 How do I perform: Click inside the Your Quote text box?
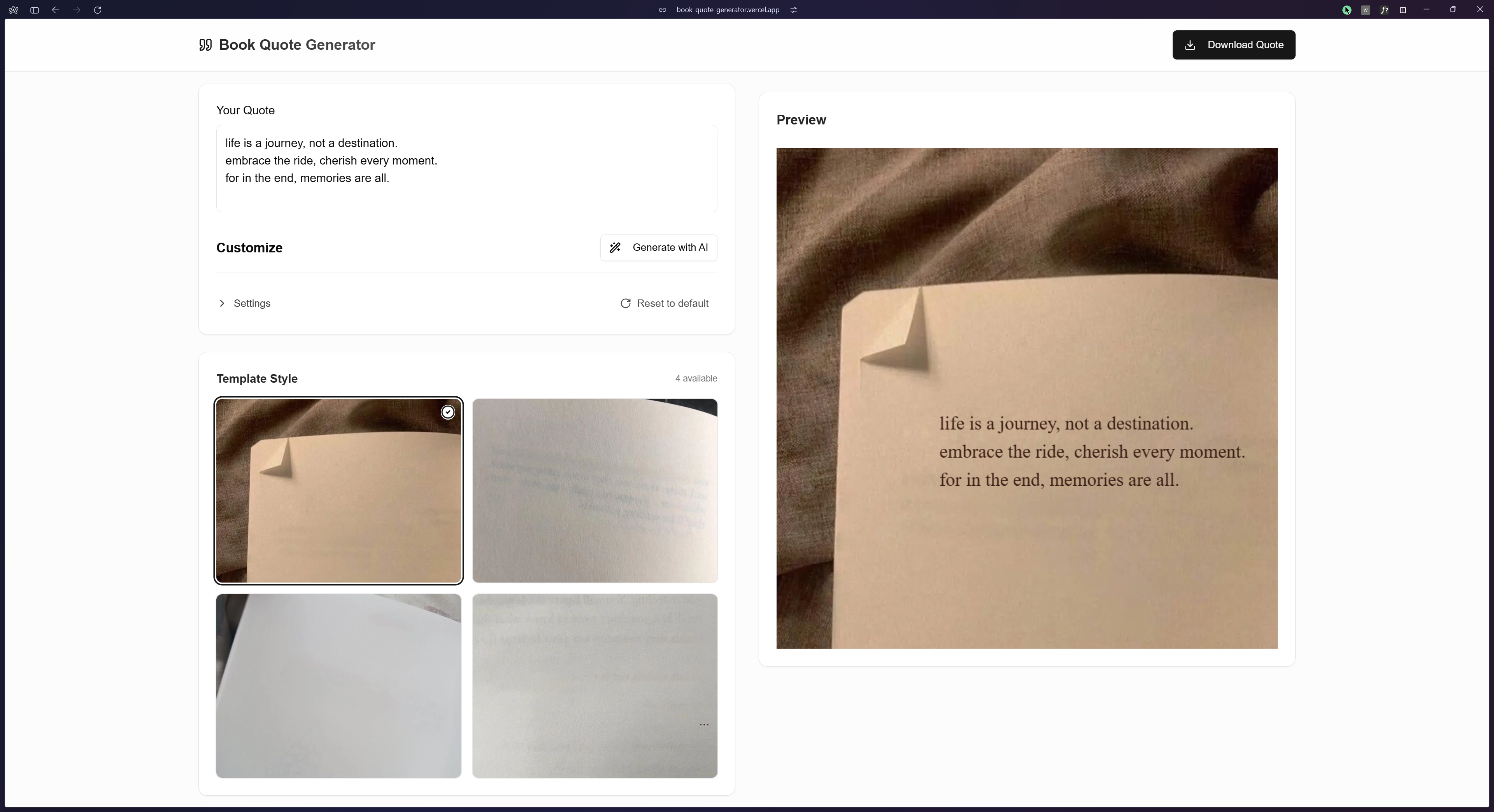[x=466, y=168]
